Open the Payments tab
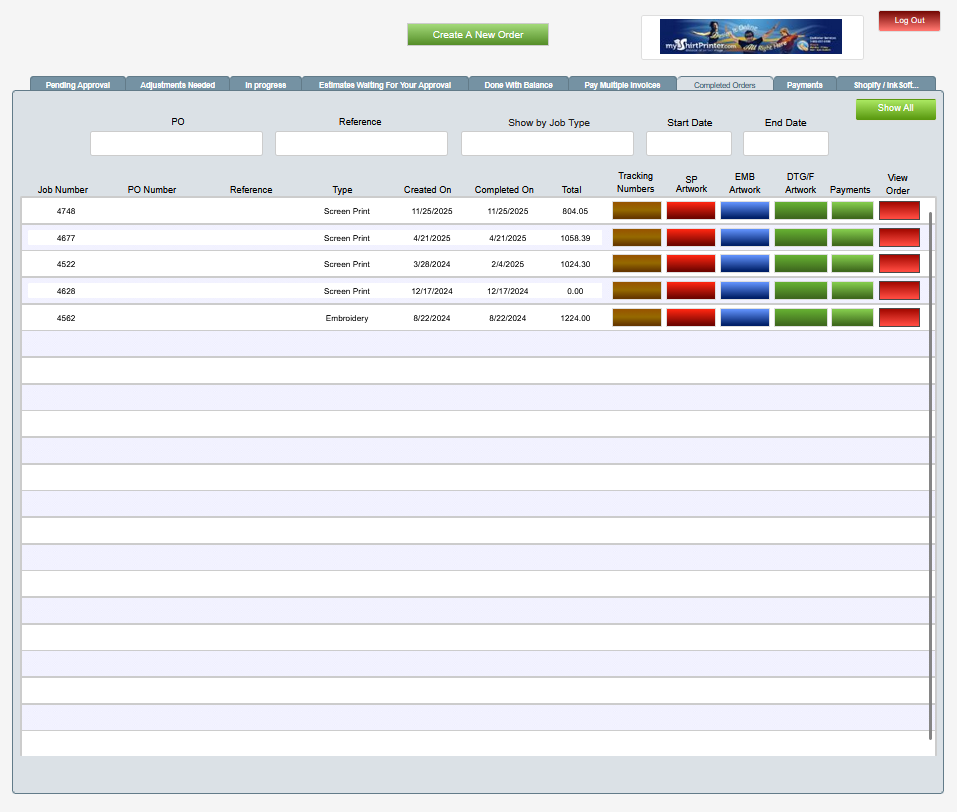957x812 pixels. [x=804, y=84]
